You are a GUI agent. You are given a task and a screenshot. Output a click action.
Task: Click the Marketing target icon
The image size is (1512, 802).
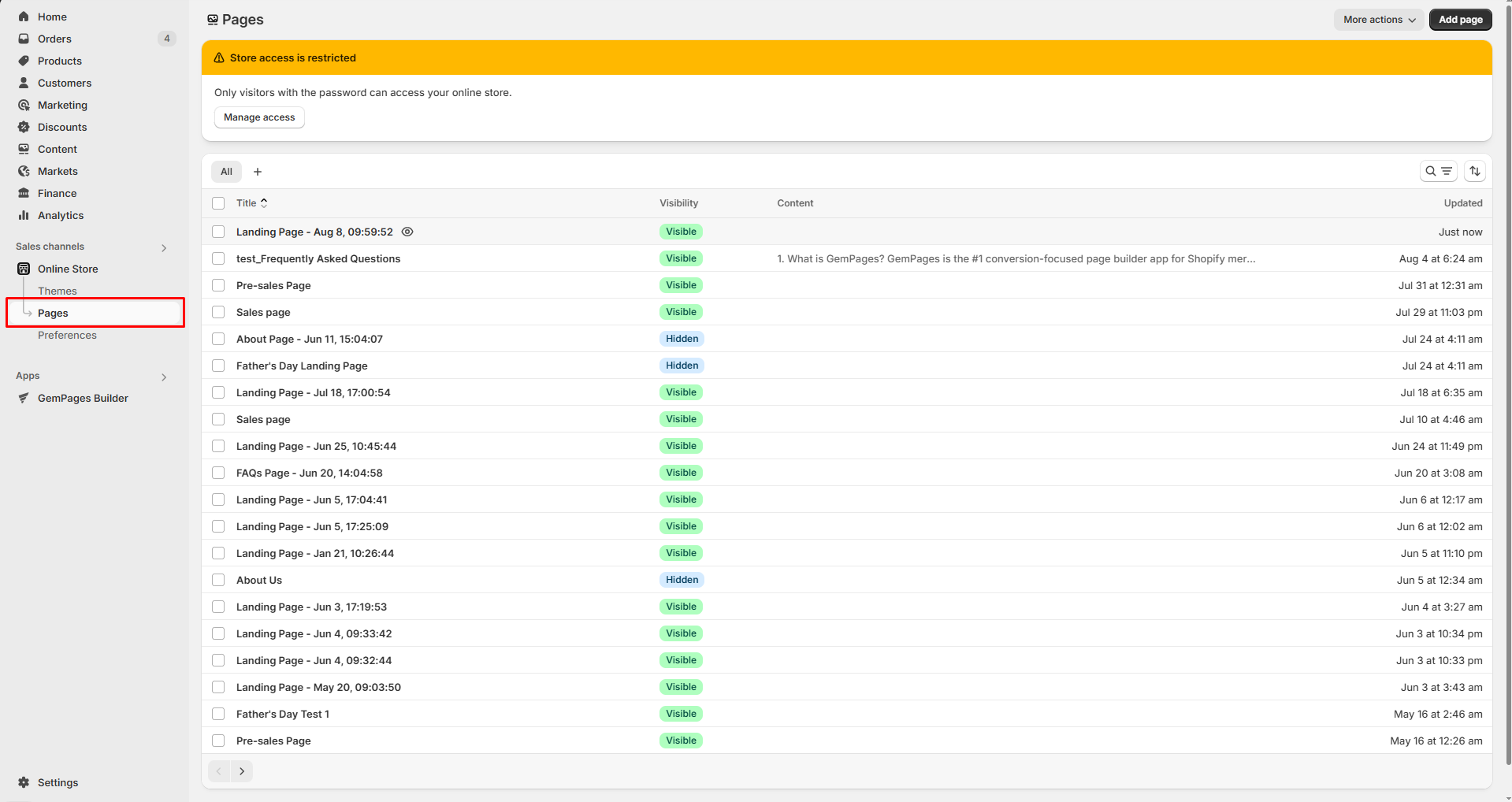pos(24,105)
